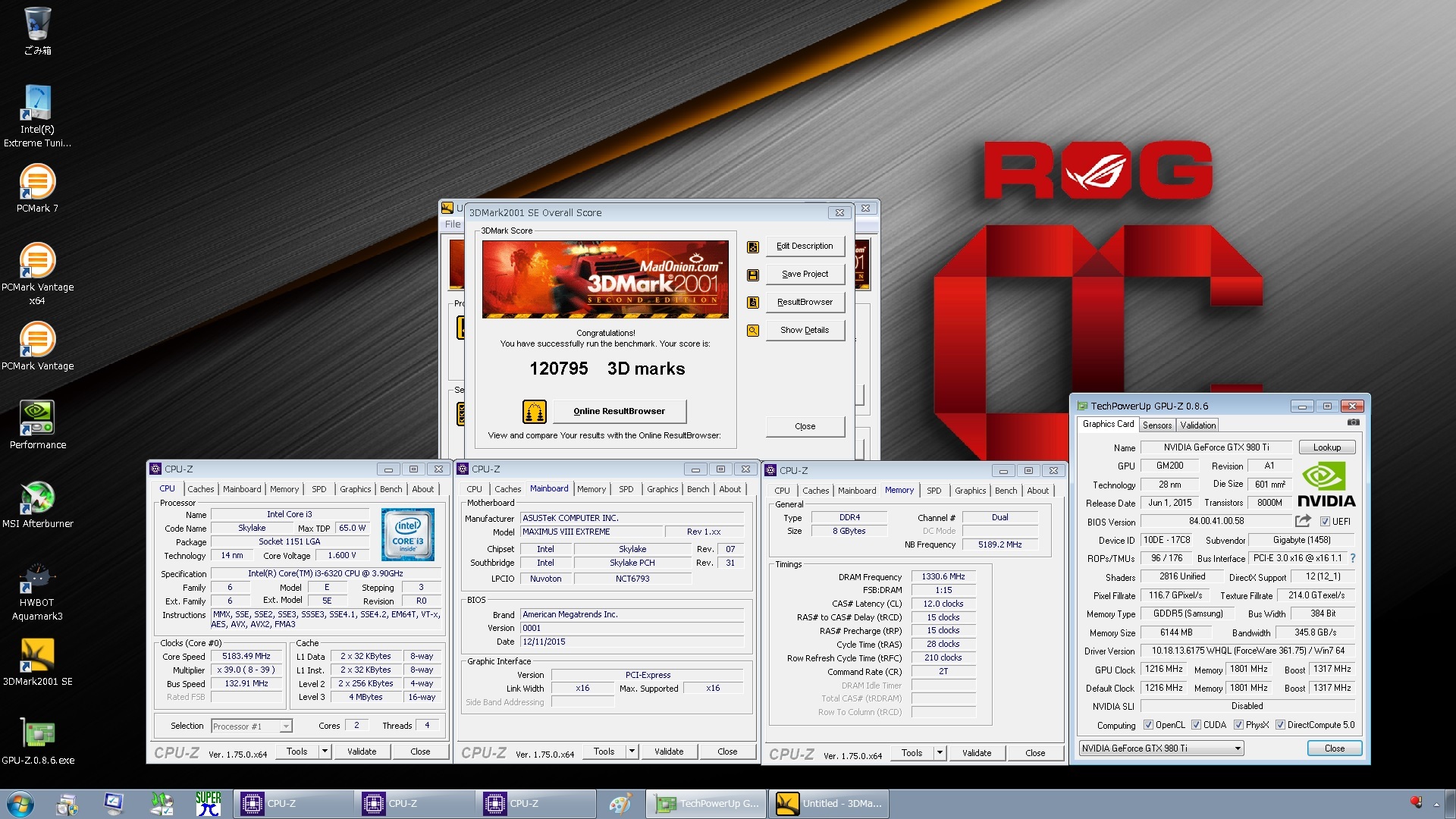Click Tools button in Mainboard CPU-Z window
Screen dimensions: 1456x819
(604, 752)
